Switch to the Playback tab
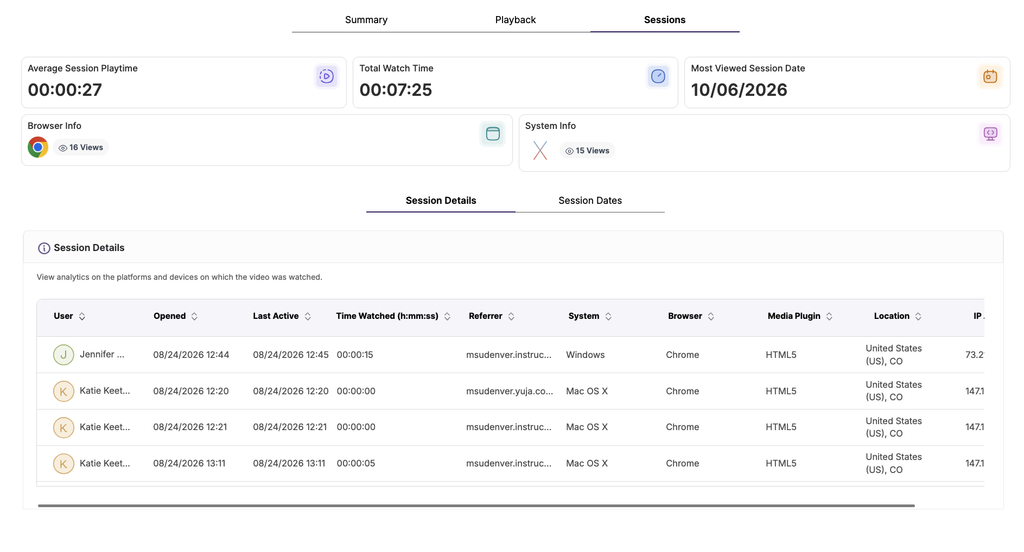The width and height of the screenshot is (1024, 552). (x=515, y=20)
